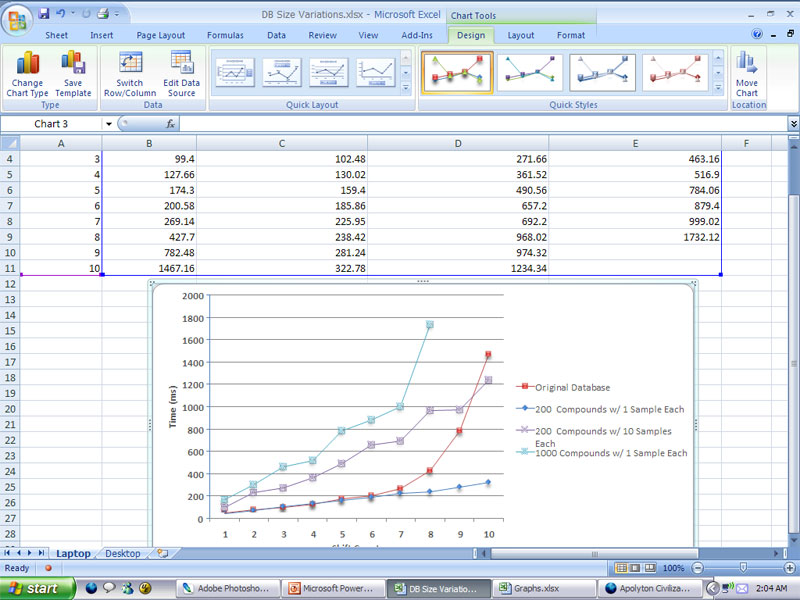Click the Windows start button
The height and width of the screenshot is (600, 800).
click(x=36, y=589)
